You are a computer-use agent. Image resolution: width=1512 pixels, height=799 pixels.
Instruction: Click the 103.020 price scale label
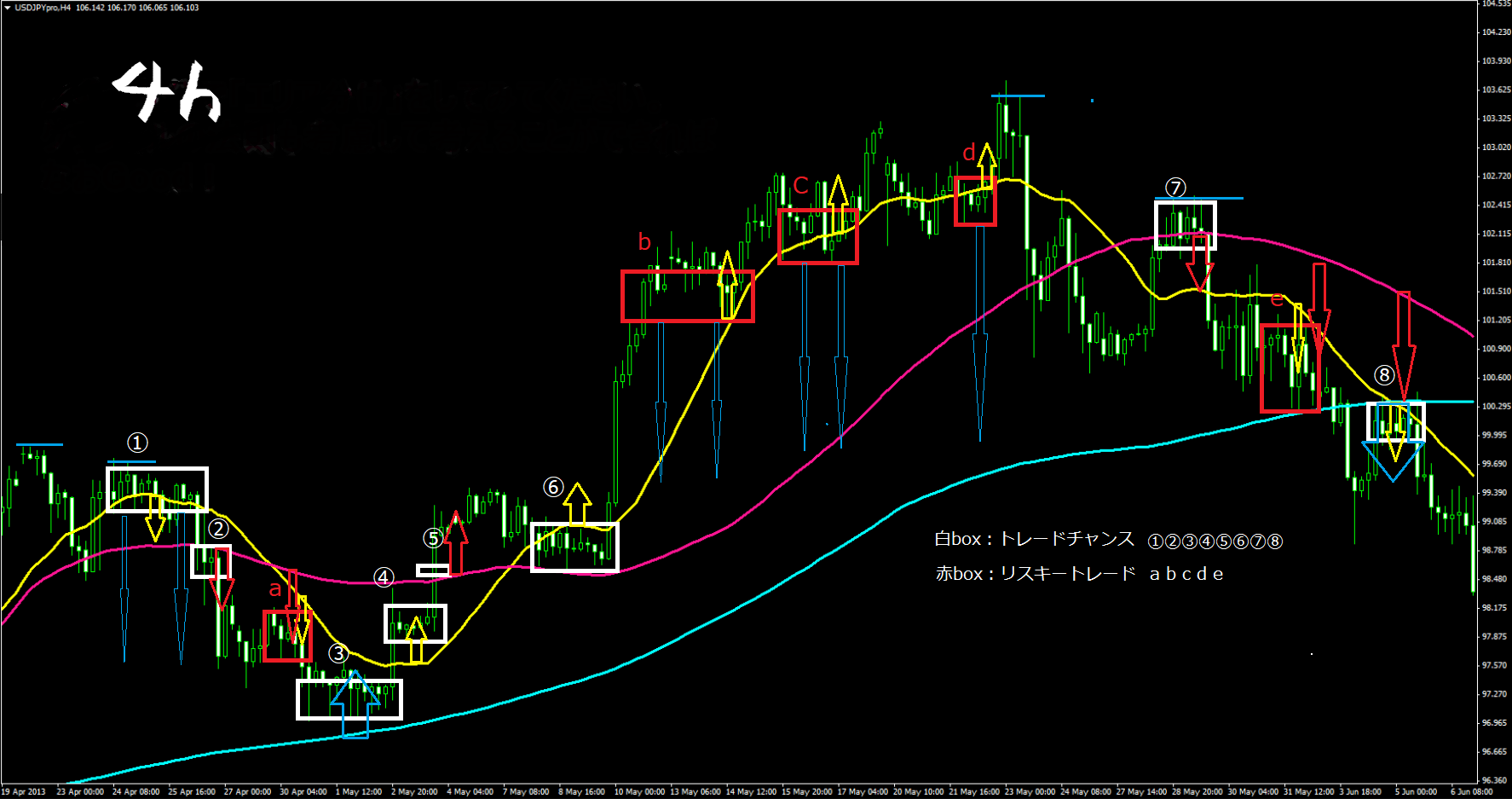click(1496, 148)
